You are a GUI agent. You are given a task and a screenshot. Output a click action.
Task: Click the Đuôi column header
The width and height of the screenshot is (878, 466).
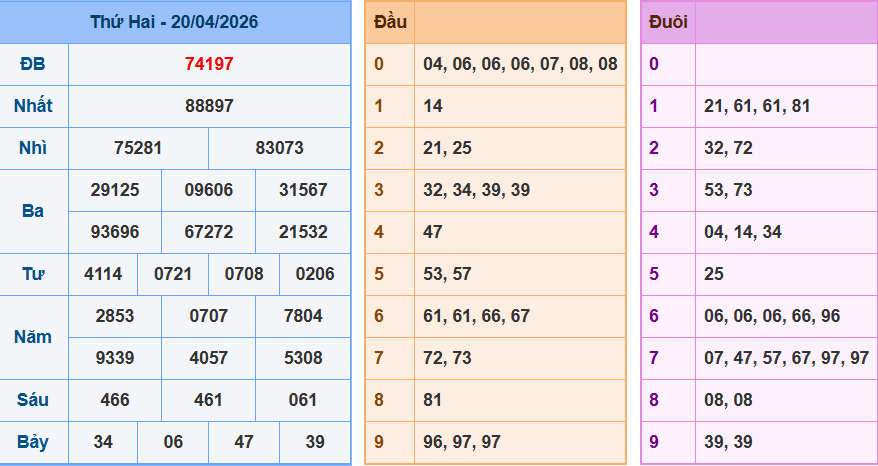pyautogui.click(x=668, y=22)
